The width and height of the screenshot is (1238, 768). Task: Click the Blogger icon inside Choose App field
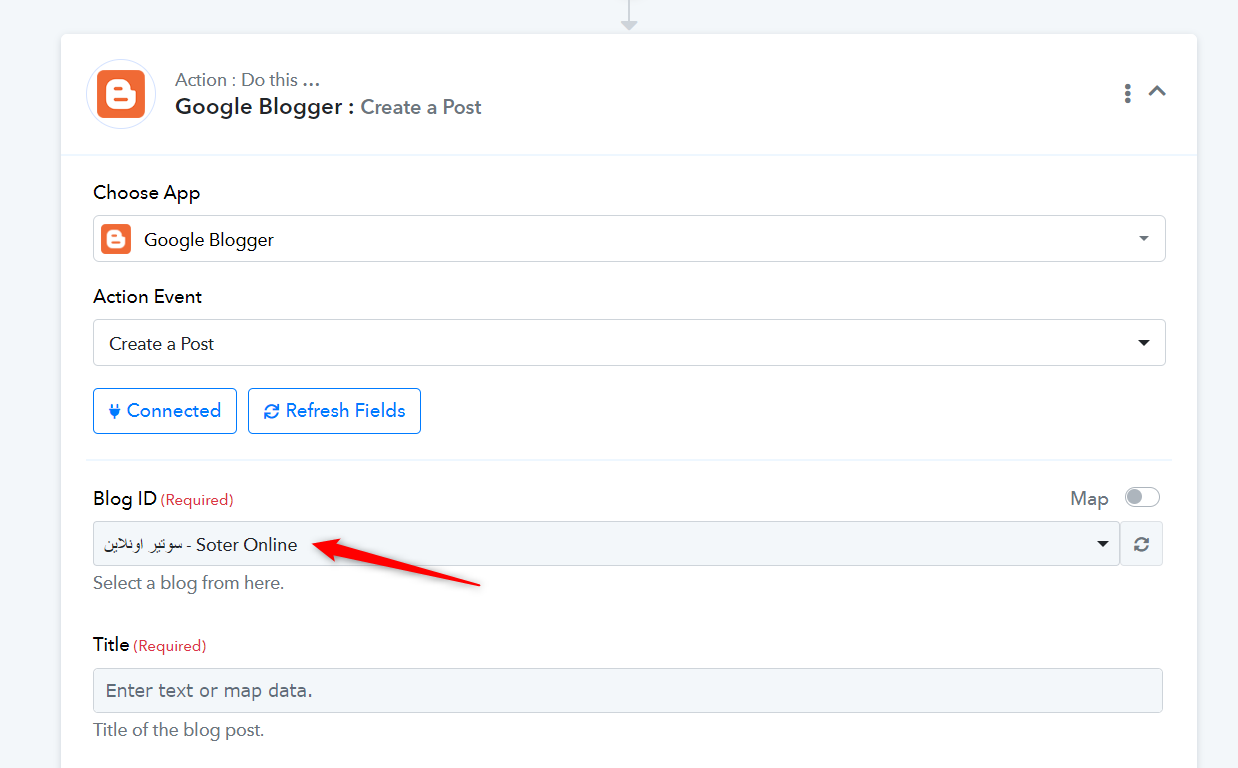pyautogui.click(x=117, y=239)
